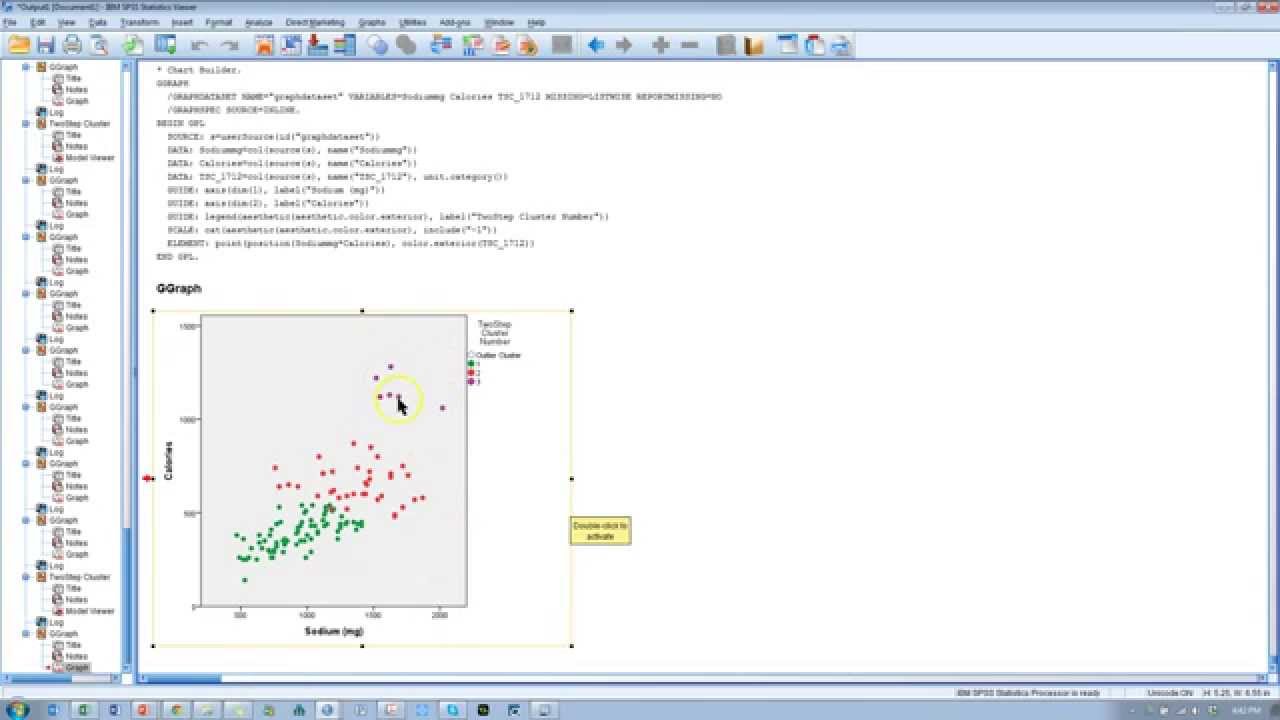
Task: Click the scatter plot chart area
Action: [334, 461]
